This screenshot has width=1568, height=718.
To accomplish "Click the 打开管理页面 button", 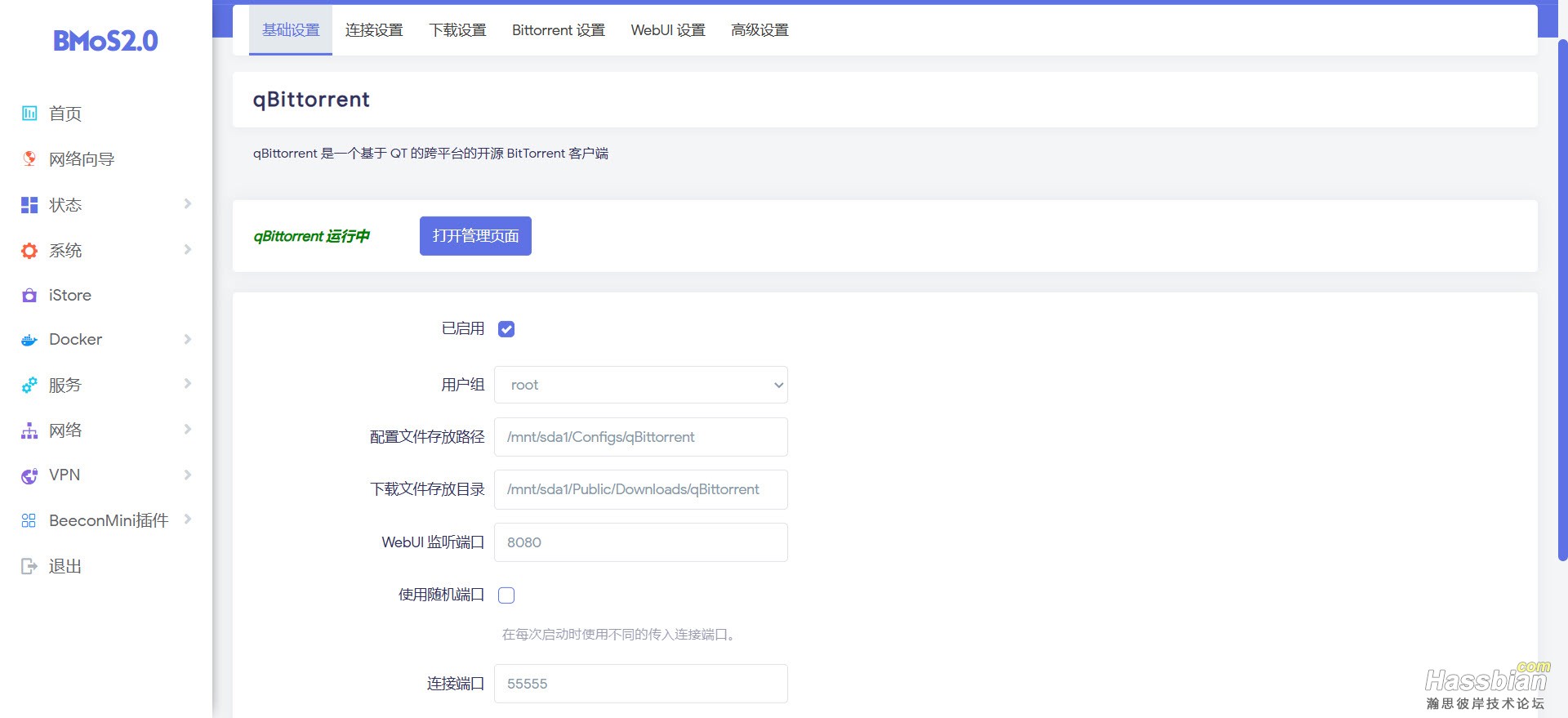I will coord(475,236).
